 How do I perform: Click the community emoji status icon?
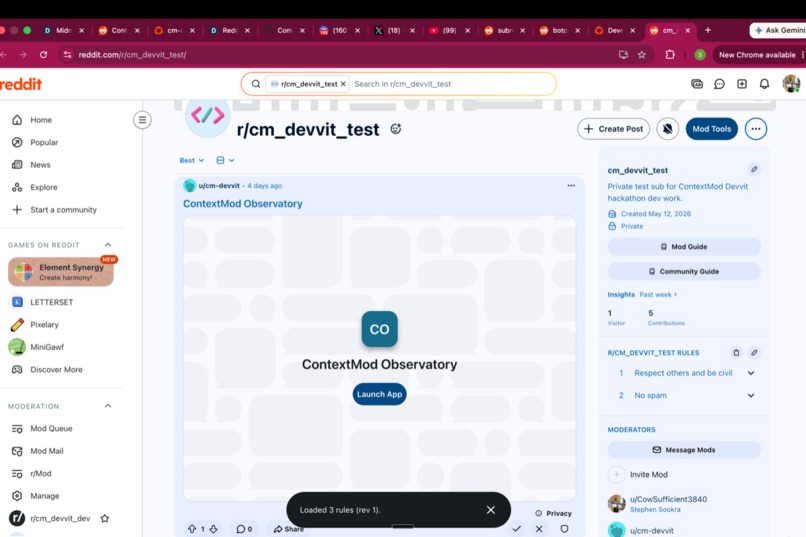click(395, 129)
